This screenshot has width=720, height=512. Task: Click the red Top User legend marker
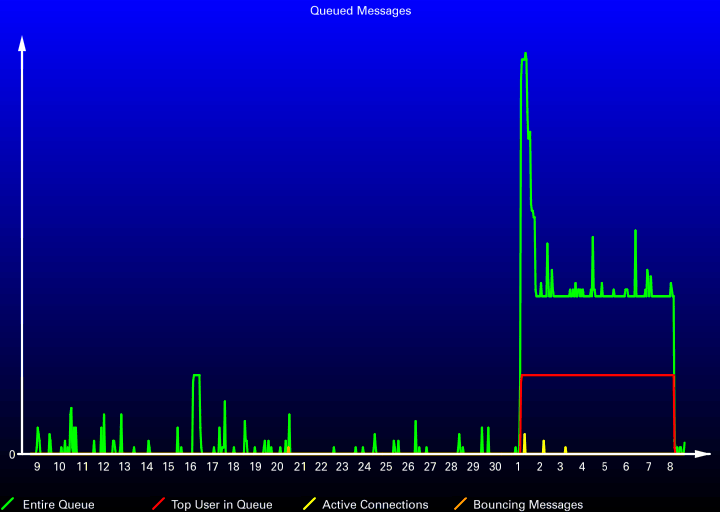158,504
